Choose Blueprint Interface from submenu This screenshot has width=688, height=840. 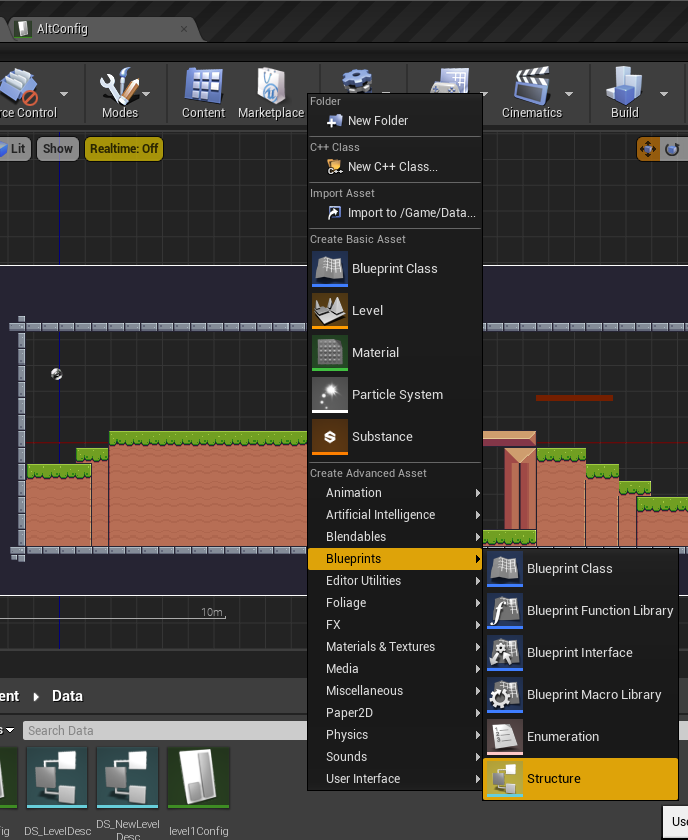point(581,652)
